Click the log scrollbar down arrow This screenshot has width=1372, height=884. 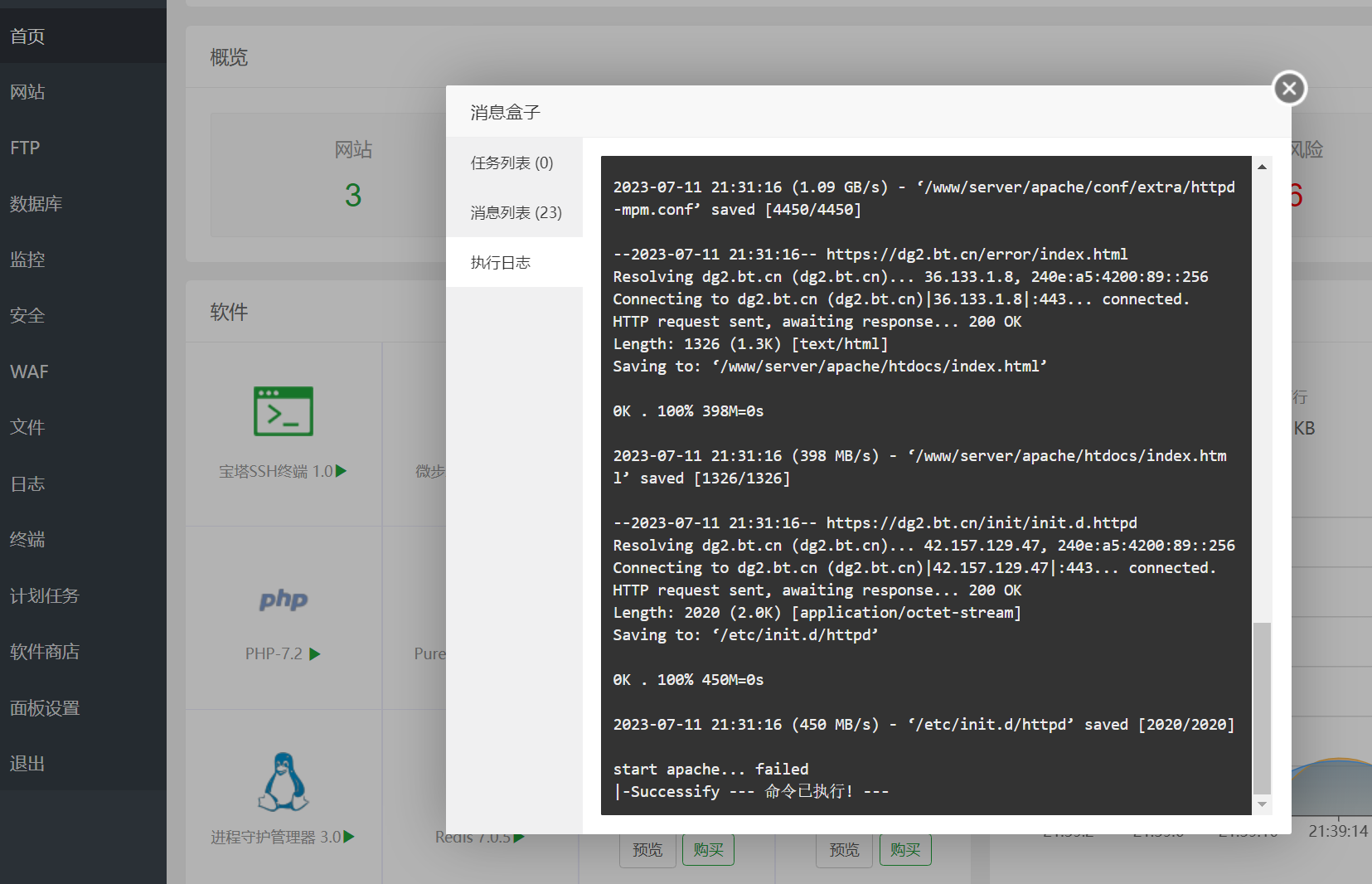(x=1262, y=804)
